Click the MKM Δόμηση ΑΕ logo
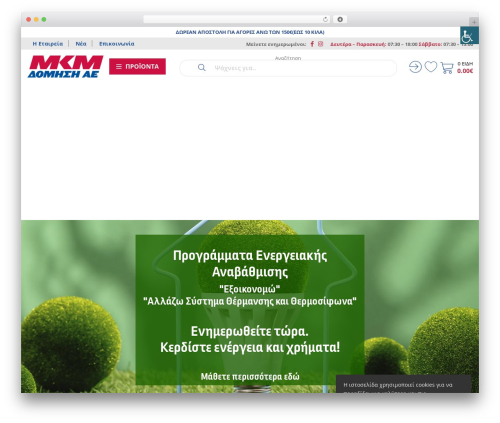 click(66, 67)
